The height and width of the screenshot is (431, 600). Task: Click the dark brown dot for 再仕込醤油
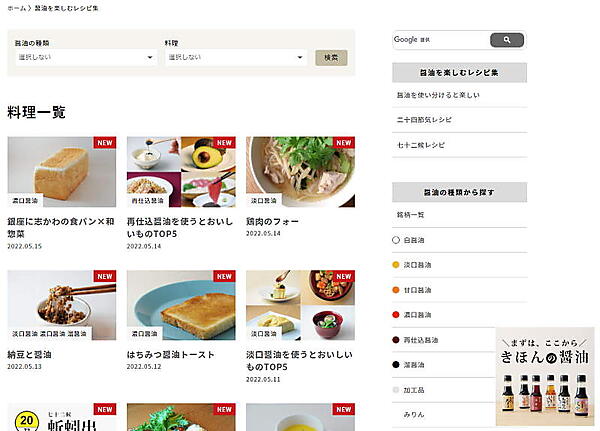(x=396, y=340)
